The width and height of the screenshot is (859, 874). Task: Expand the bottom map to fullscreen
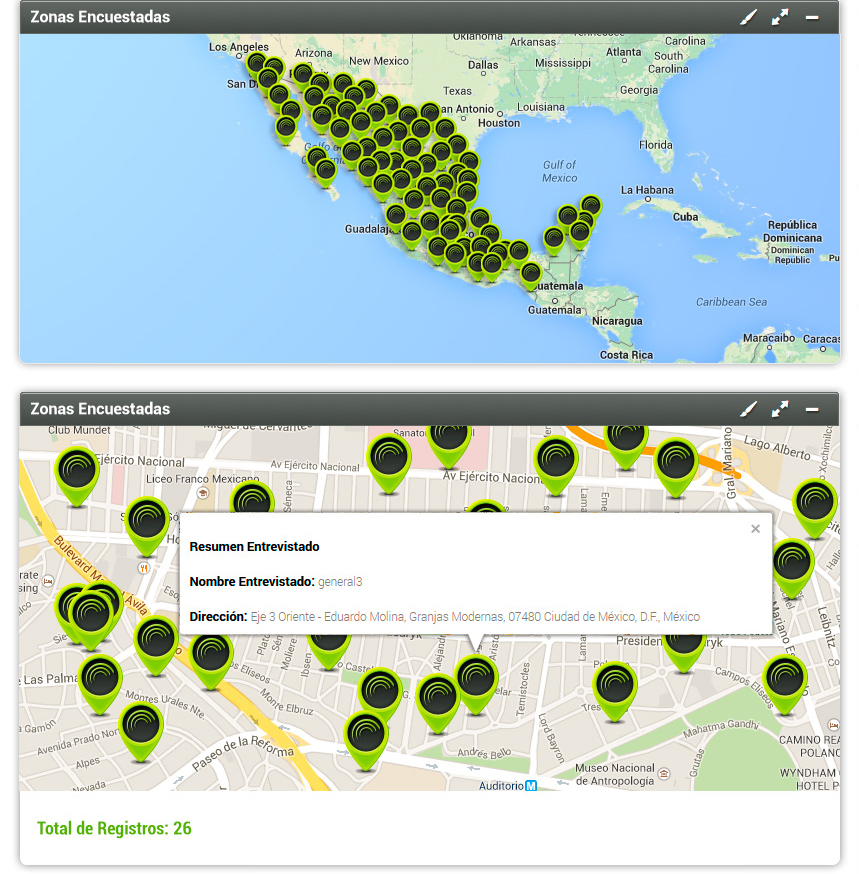click(780, 409)
